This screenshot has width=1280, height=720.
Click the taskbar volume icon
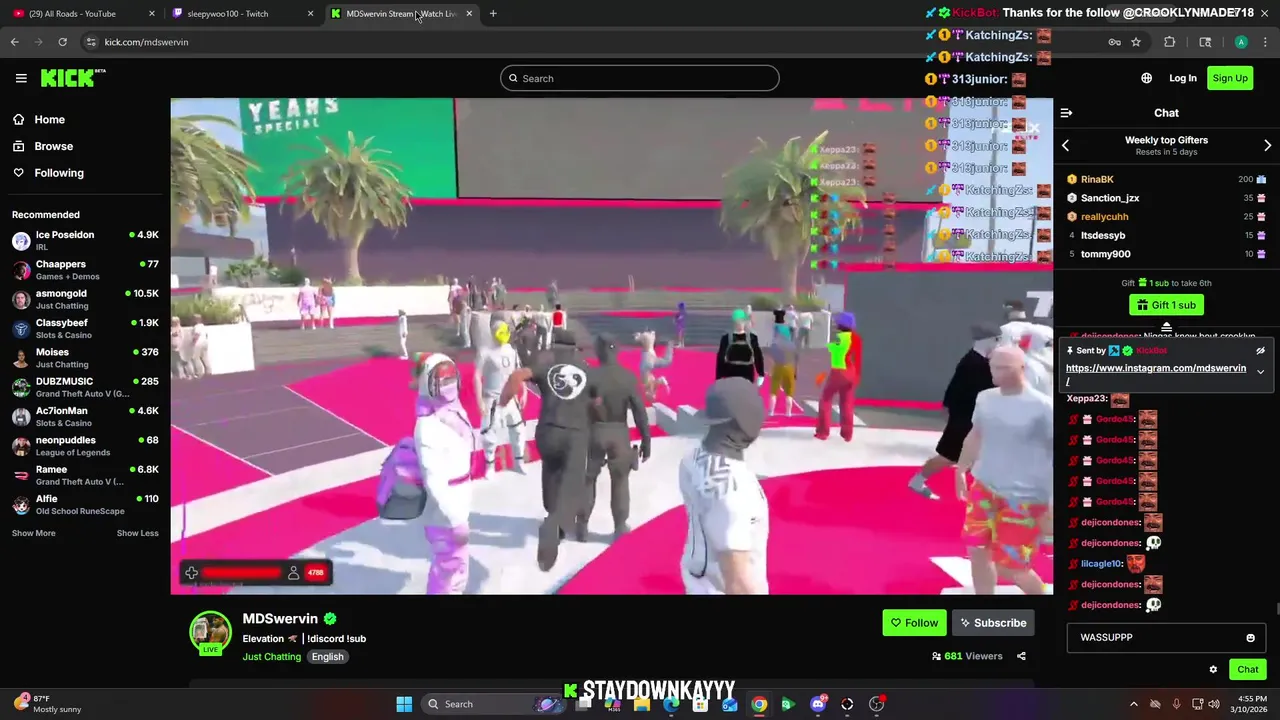[x=1213, y=704]
